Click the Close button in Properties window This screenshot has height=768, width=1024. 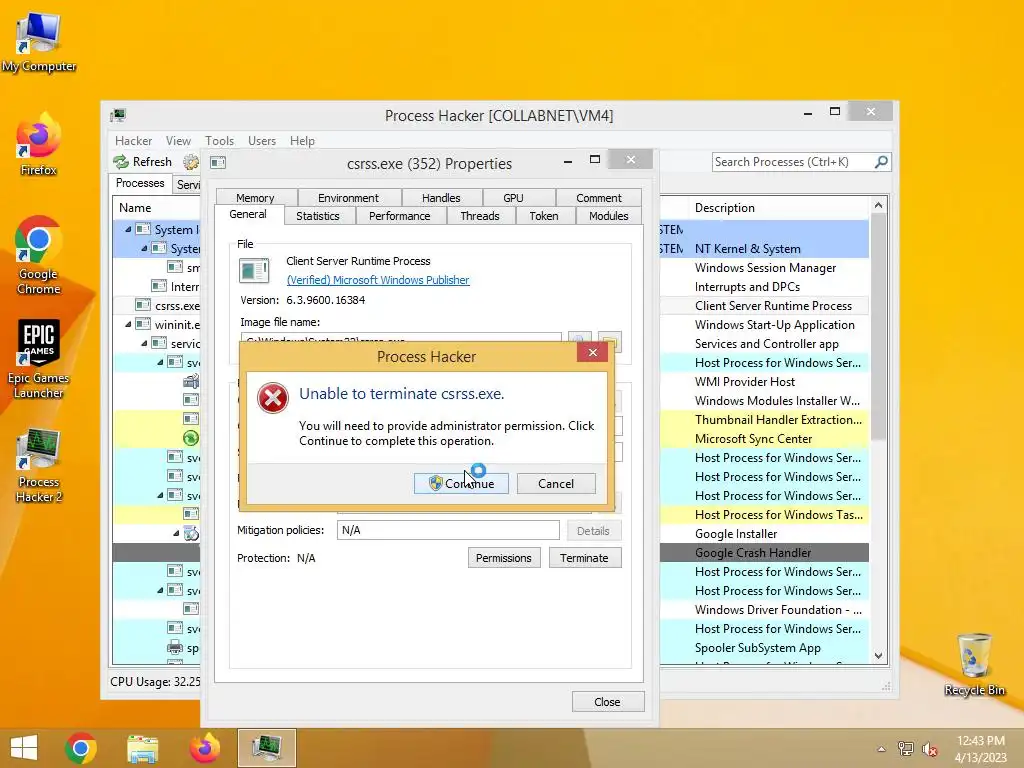607,702
